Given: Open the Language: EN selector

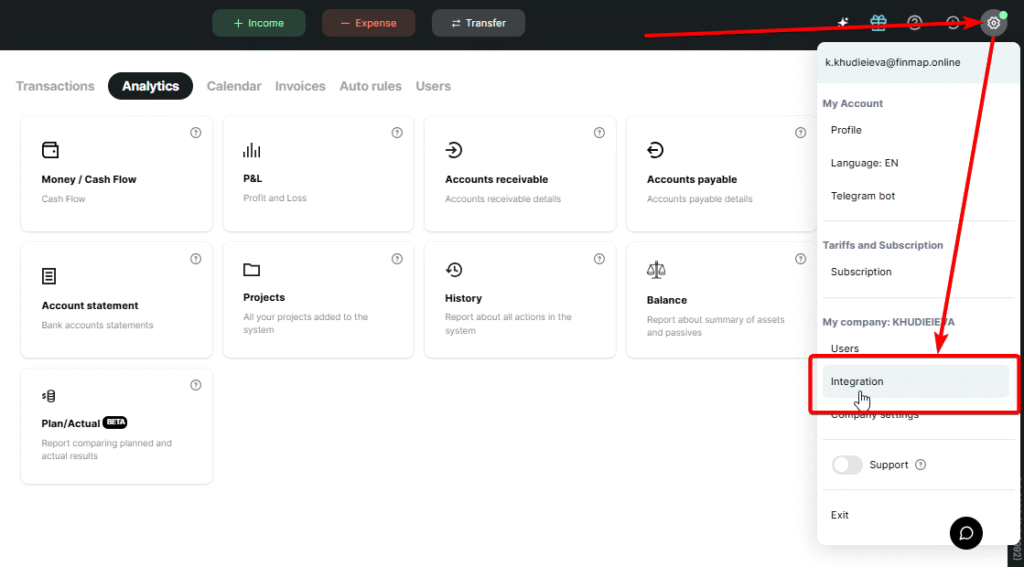Looking at the screenshot, I should point(864,163).
